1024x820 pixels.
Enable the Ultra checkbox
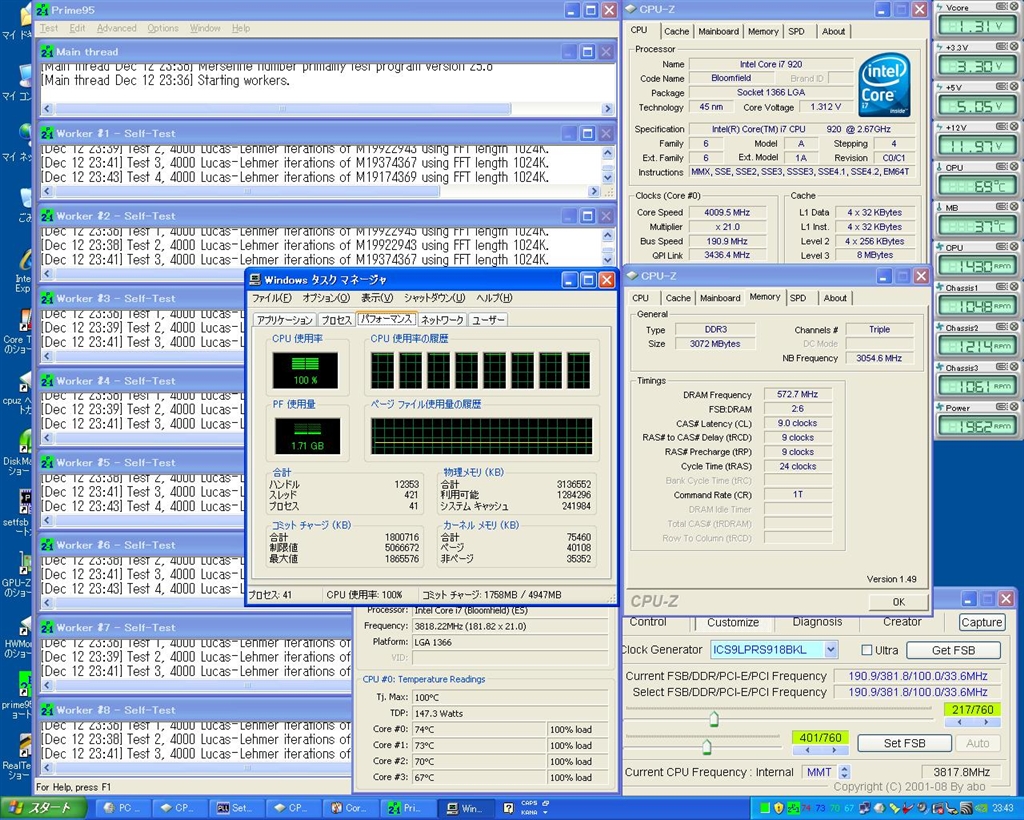(867, 650)
